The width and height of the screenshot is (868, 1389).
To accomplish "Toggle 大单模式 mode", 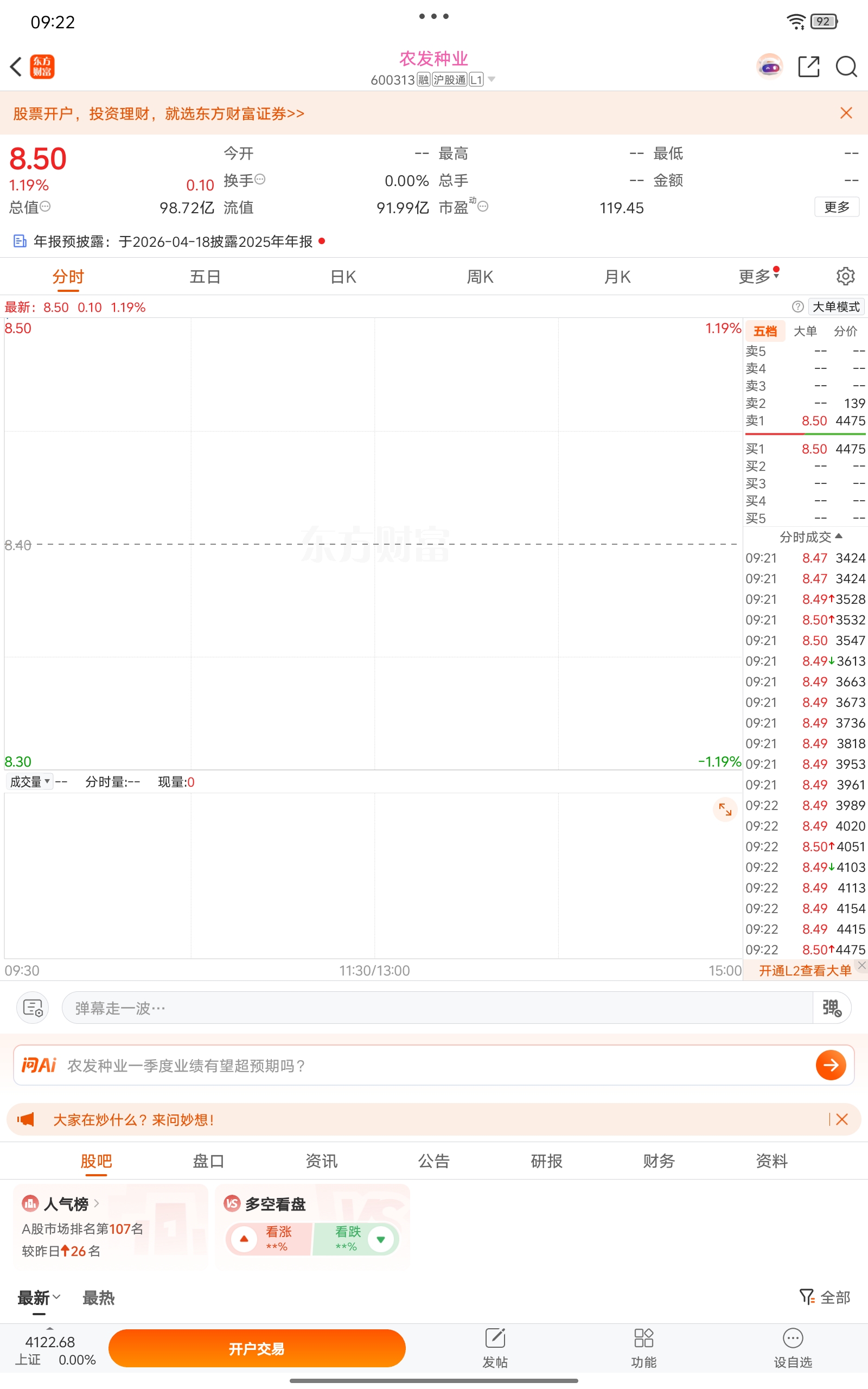I will pos(836,307).
